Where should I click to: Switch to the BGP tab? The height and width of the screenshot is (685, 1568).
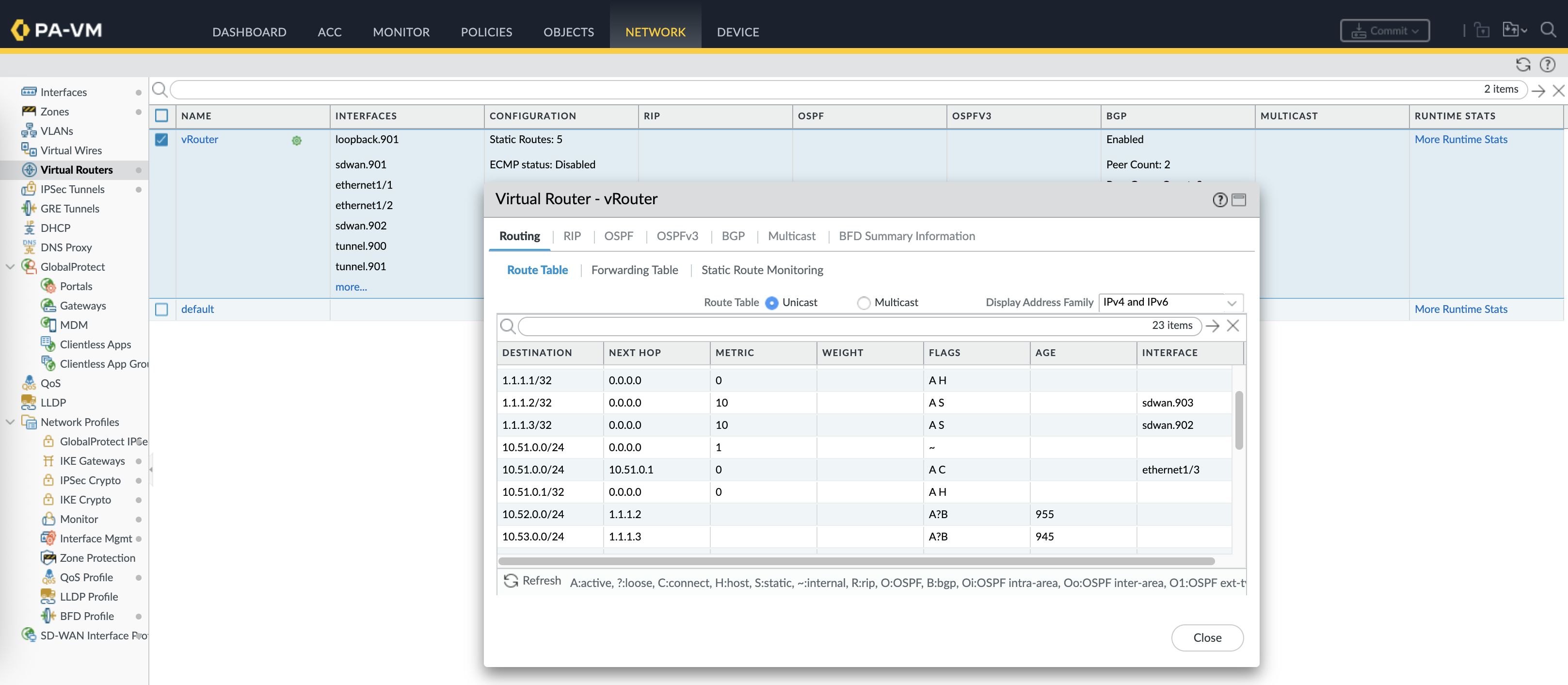(733, 236)
